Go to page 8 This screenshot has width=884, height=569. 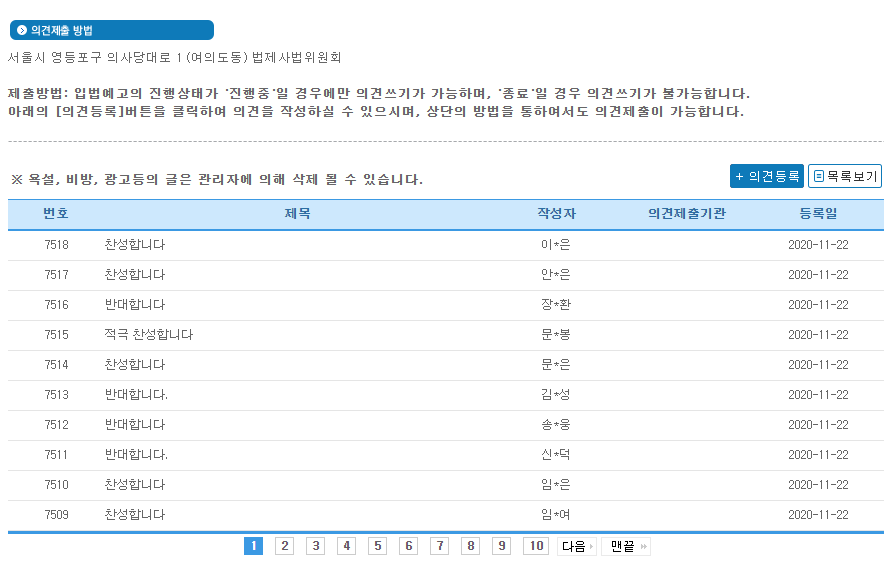[x=470, y=546]
